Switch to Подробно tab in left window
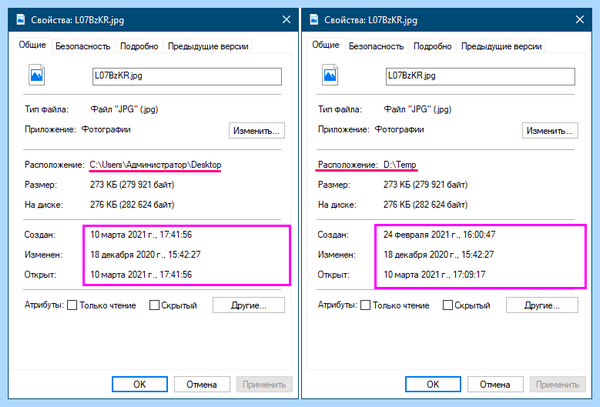Viewport: 600px width, 407px height. [139, 46]
